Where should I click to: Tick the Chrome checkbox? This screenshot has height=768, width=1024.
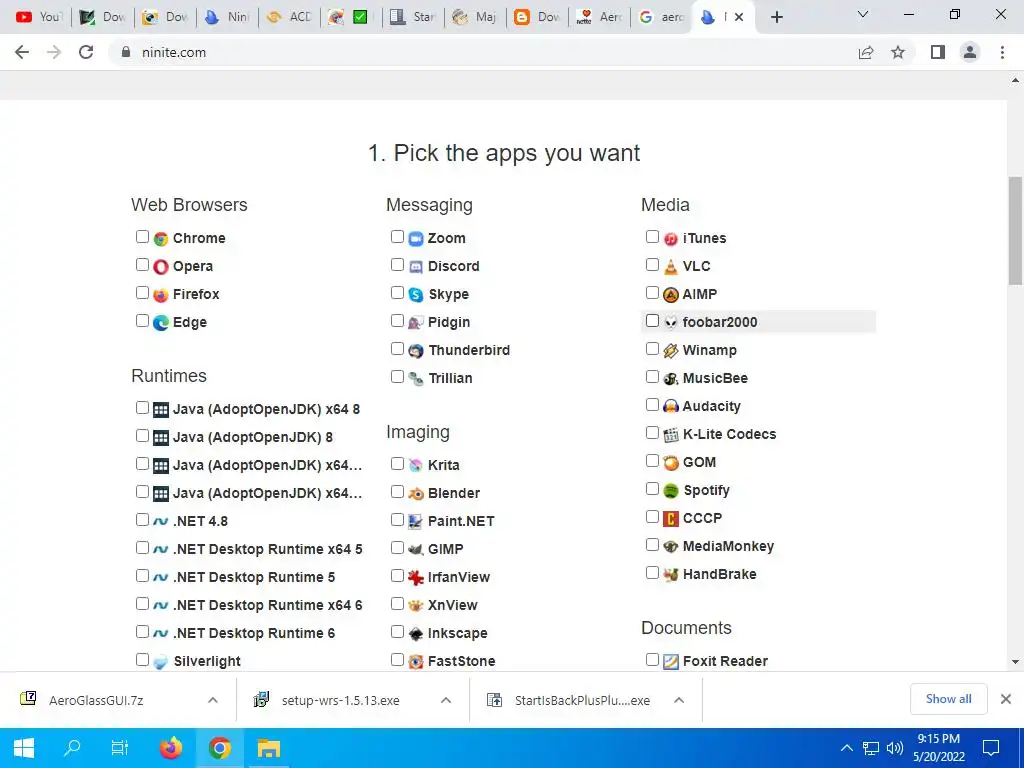(142, 236)
